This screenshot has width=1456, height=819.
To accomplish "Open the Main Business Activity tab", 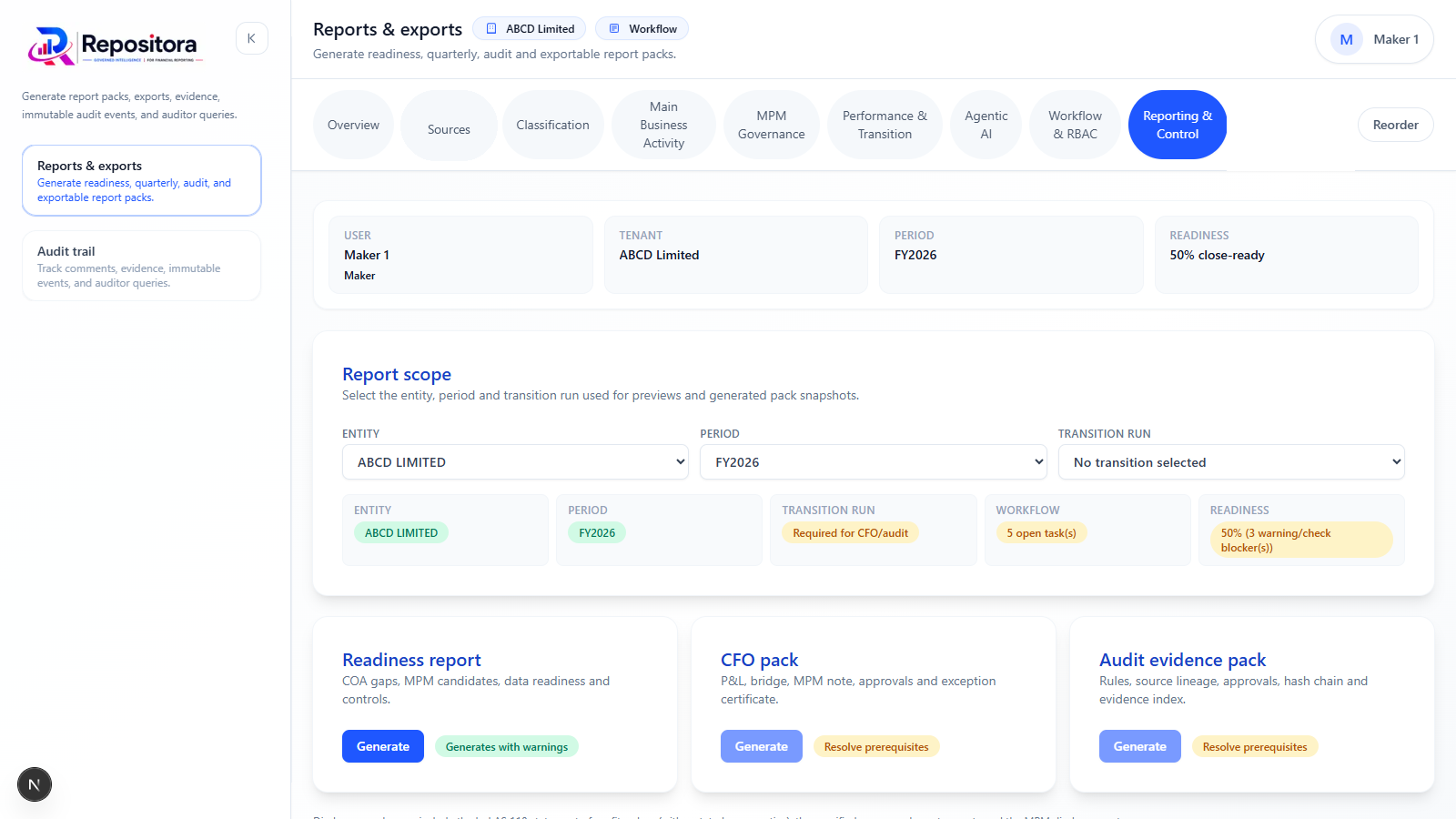I will [x=663, y=125].
